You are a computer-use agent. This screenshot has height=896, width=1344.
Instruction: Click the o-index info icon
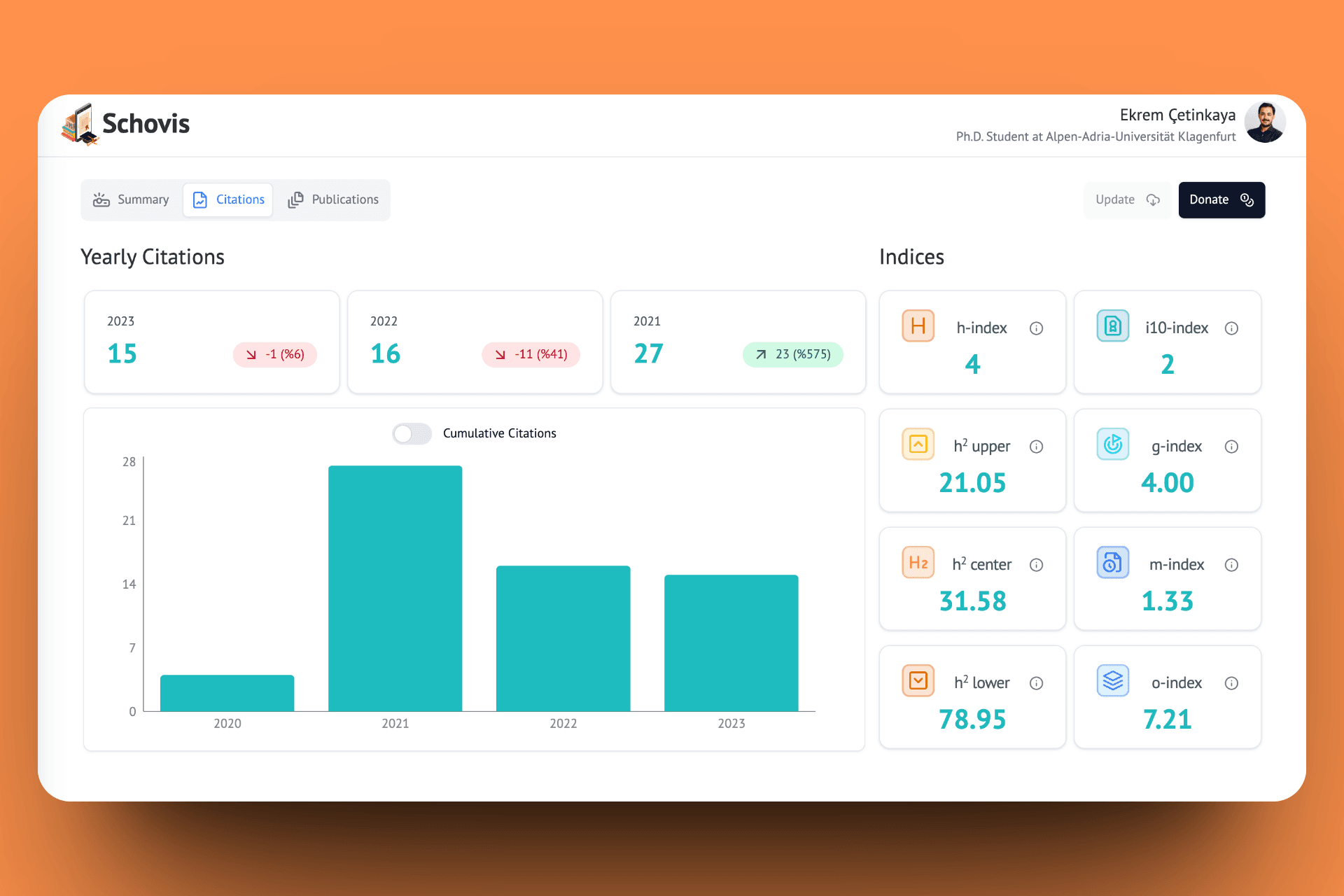[1231, 683]
